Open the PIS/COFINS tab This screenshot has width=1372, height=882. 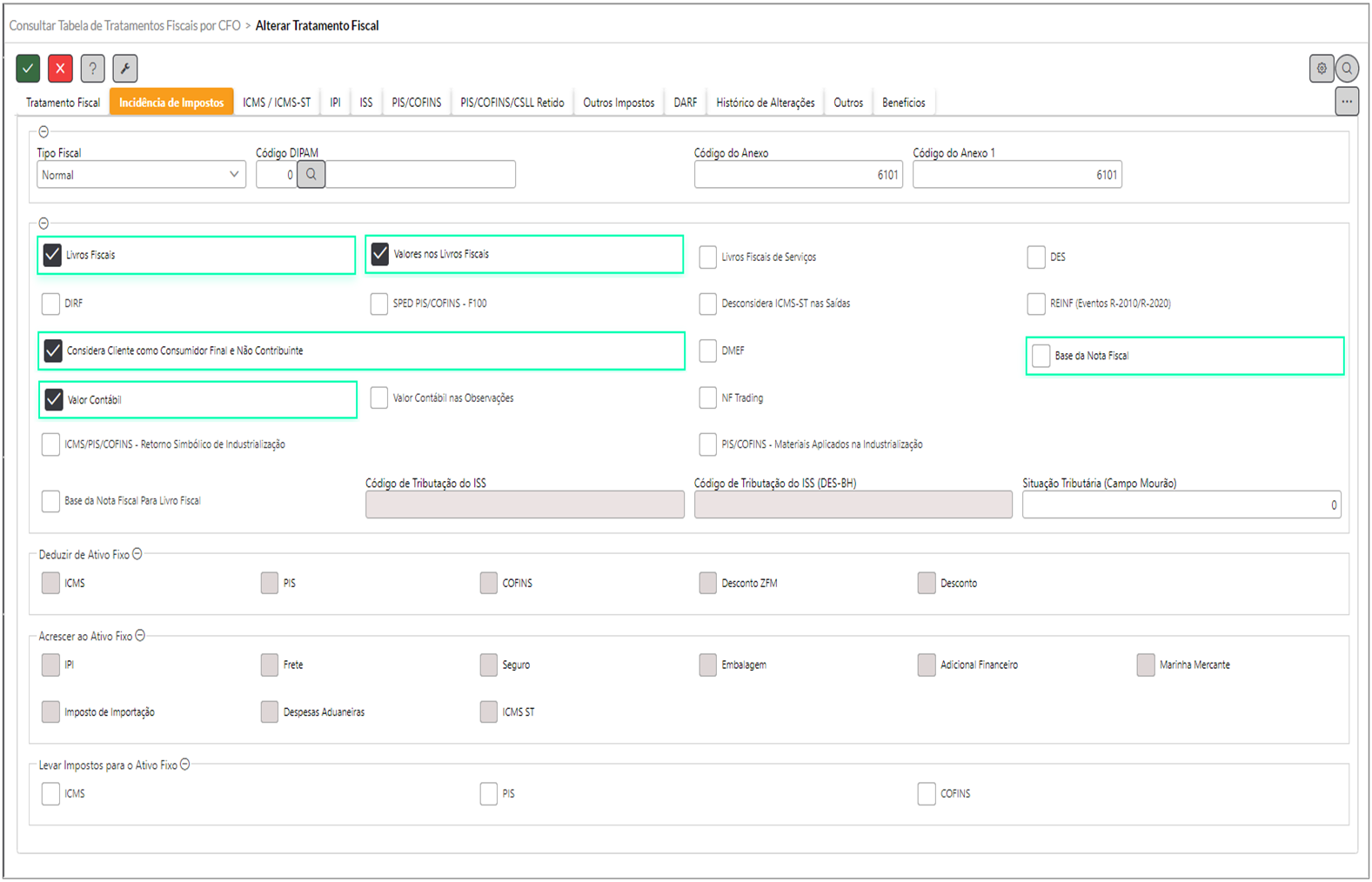(x=416, y=103)
